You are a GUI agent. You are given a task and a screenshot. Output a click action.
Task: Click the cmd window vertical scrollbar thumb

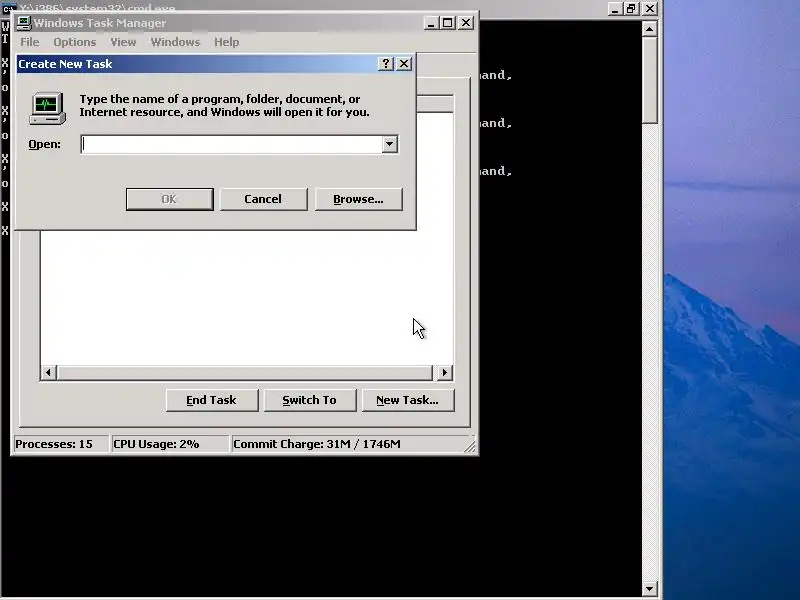(x=649, y=80)
